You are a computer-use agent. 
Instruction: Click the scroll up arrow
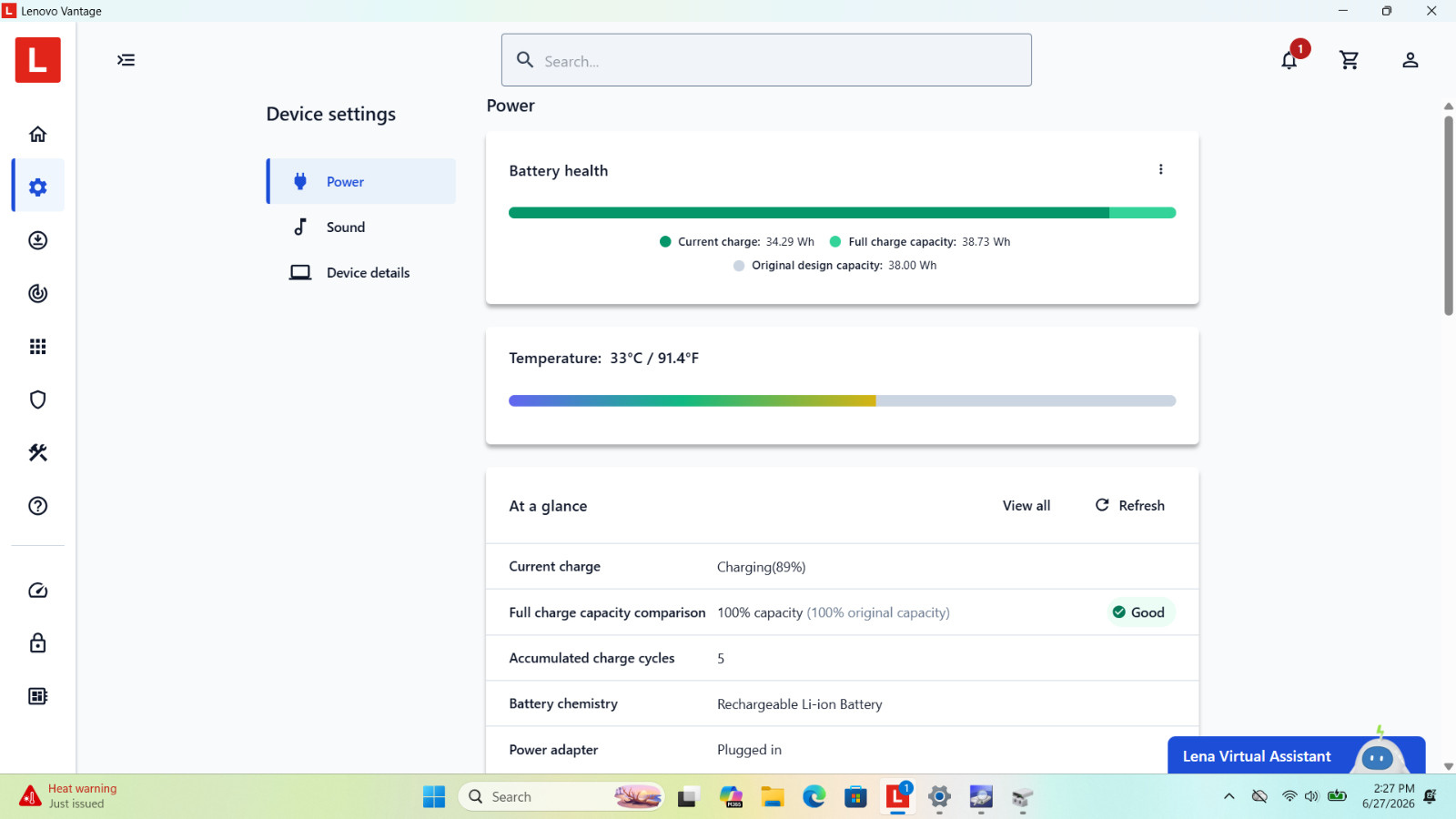tap(1449, 106)
